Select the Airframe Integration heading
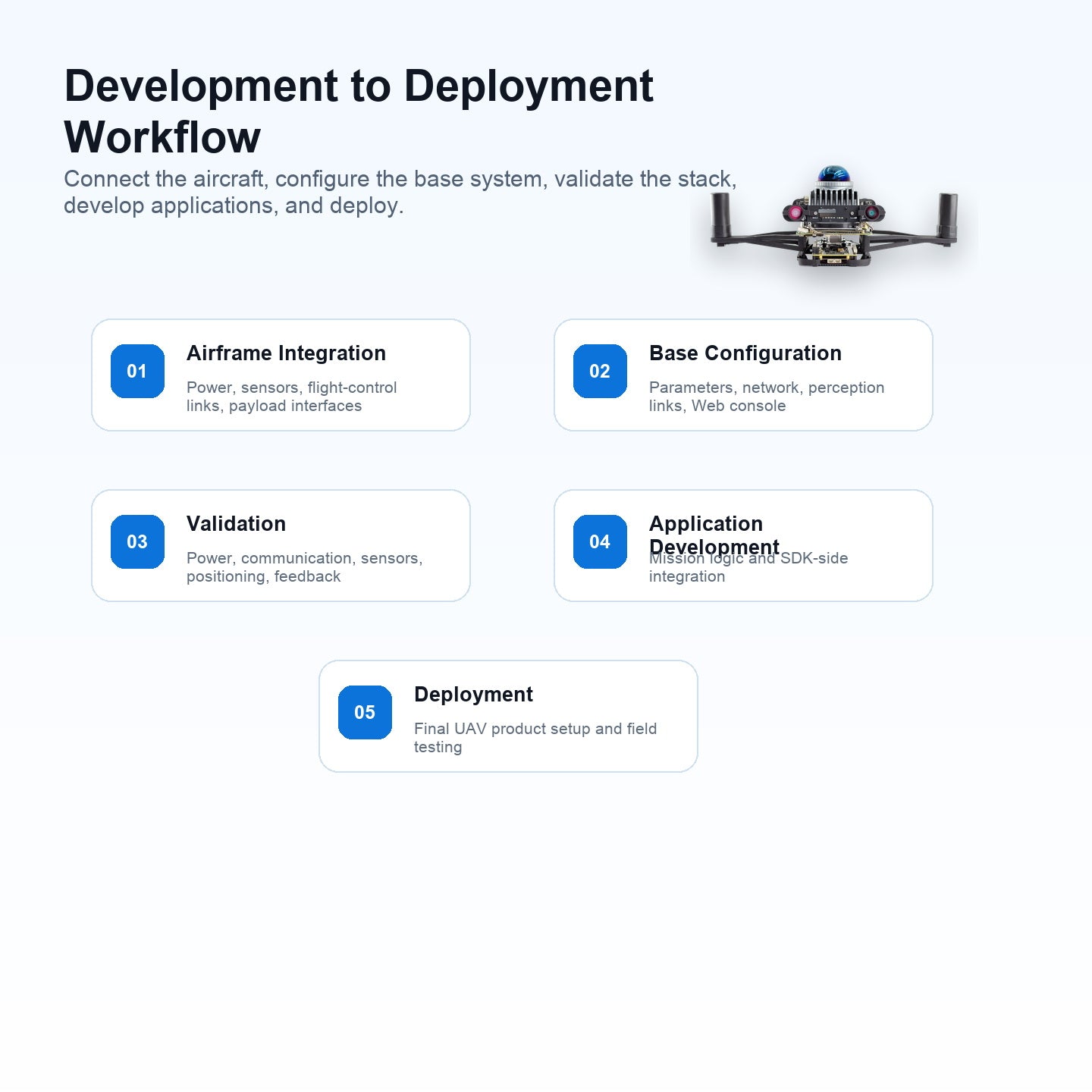 pyautogui.click(x=286, y=353)
